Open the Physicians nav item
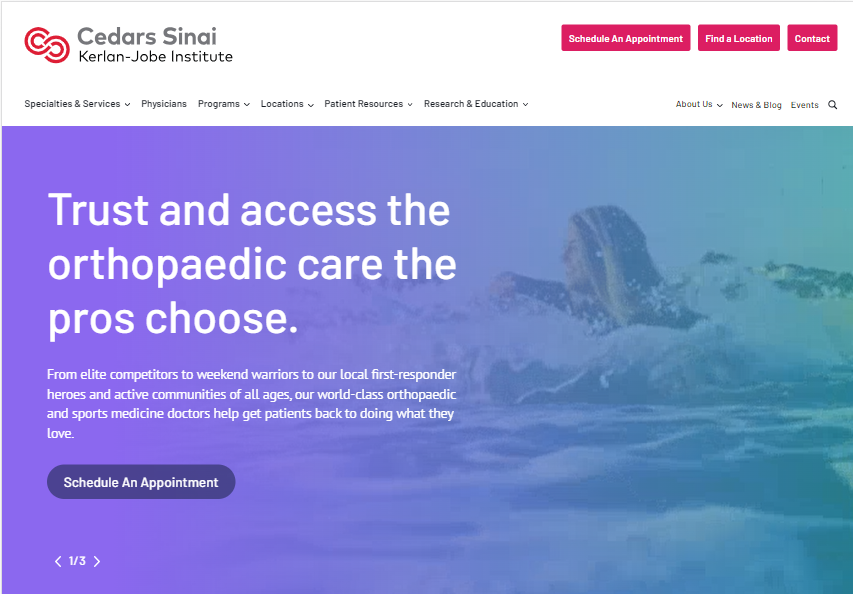Viewport: 853px width, 594px height. point(164,104)
